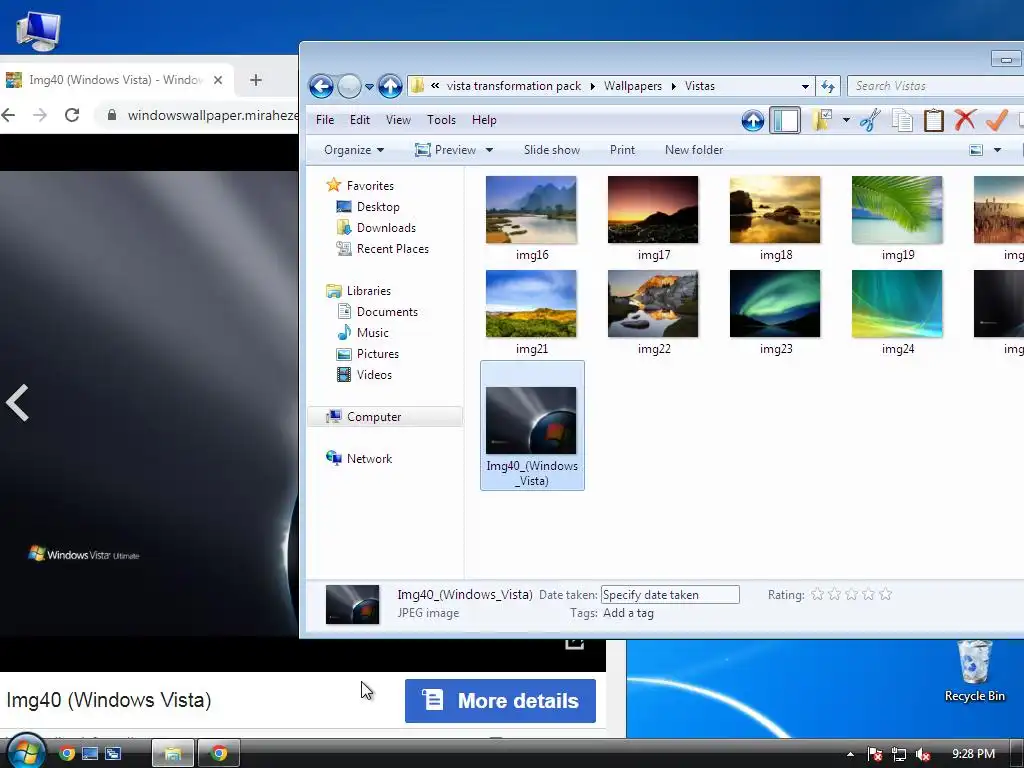Open Documents library
This screenshot has height=768, width=1024.
coord(387,312)
